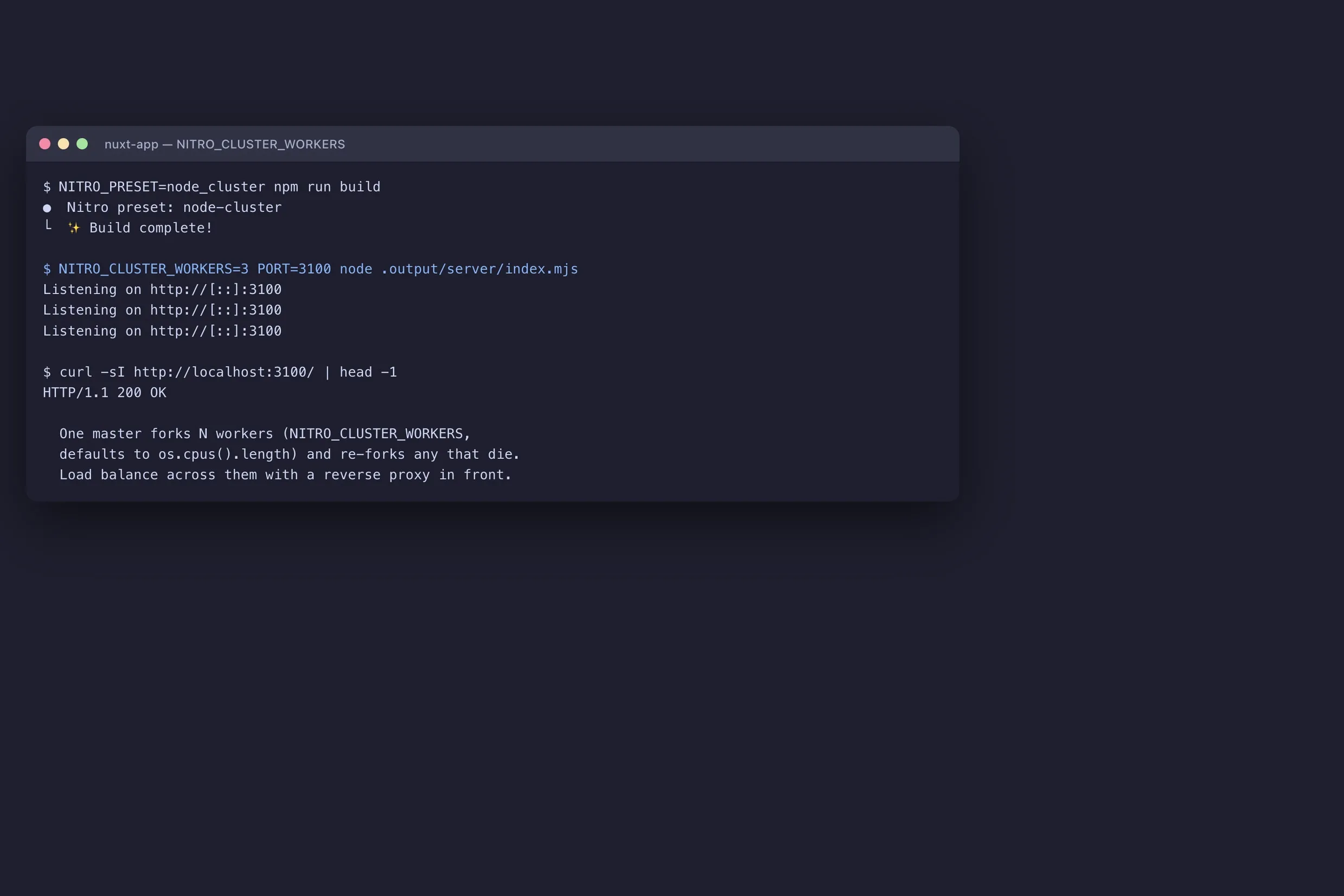This screenshot has width=1344, height=896.
Task: Click the 'HTTP/1.1 200 OK' response line
Action: pos(105,393)
